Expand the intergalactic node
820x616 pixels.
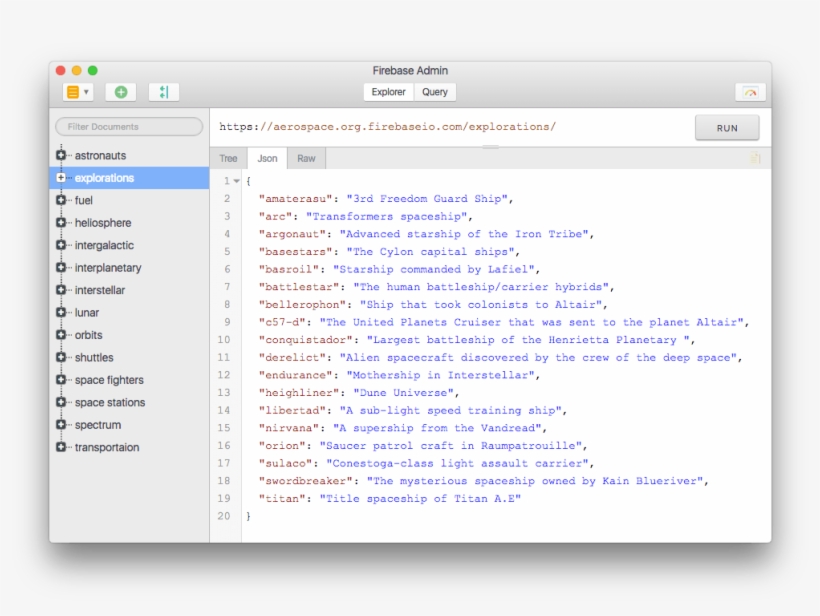[x=61, y=245]
